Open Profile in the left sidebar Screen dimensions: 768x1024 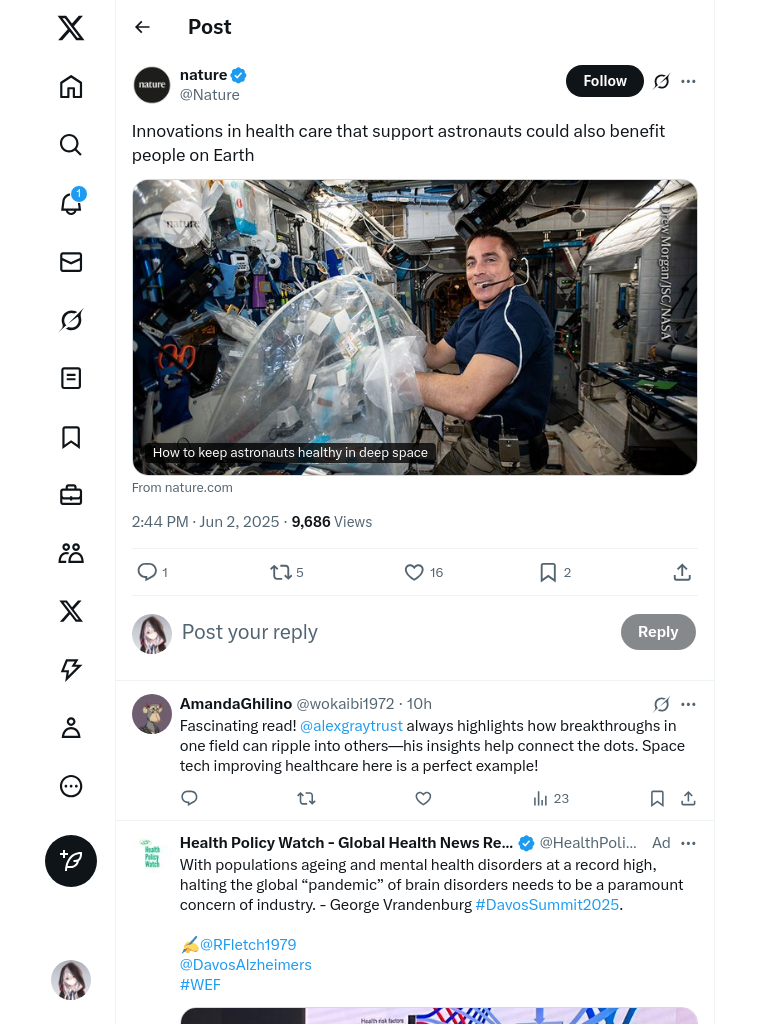[x=71, y=728]
